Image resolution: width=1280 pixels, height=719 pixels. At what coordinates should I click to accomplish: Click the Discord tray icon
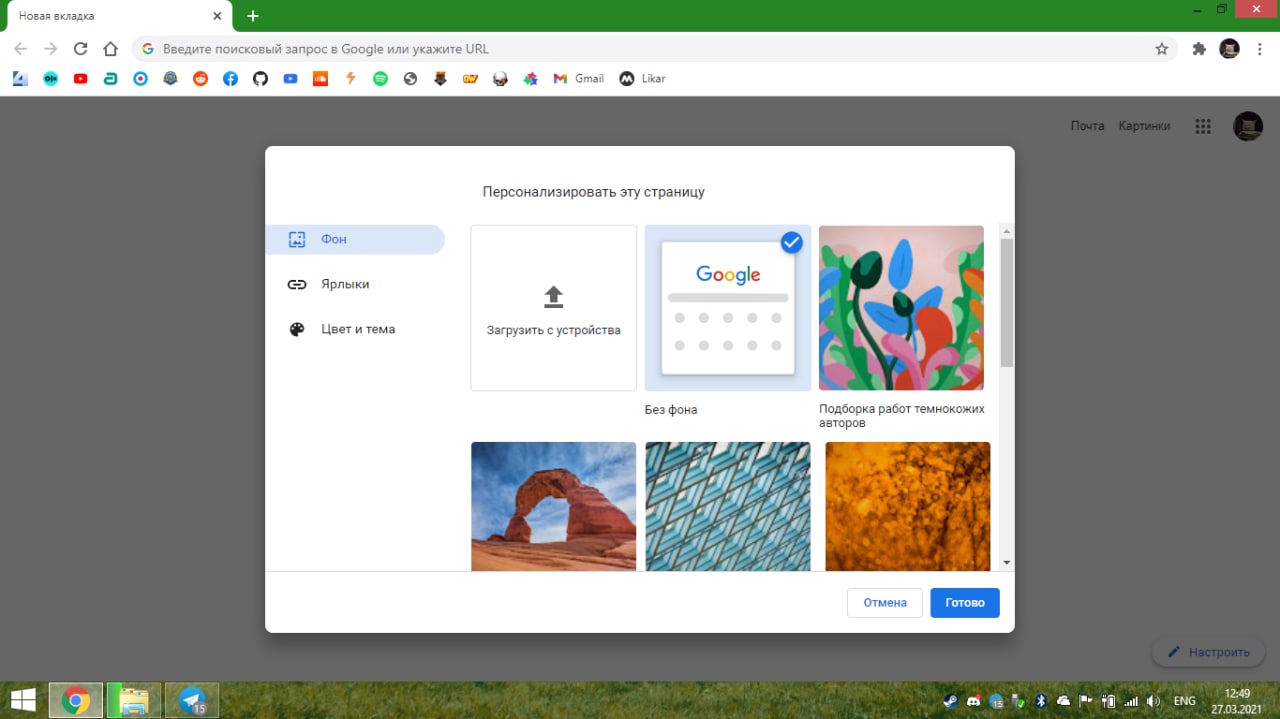973,701
